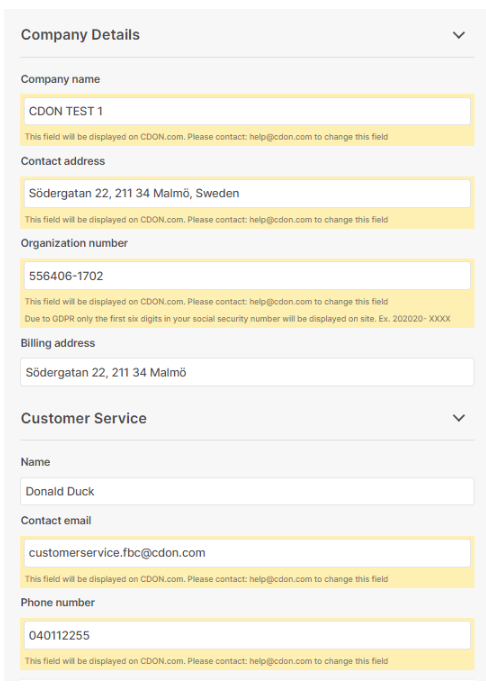Collapse the Customer Service section chevron
This screenshot has width=486, height=689.
[x=458, y=418]
